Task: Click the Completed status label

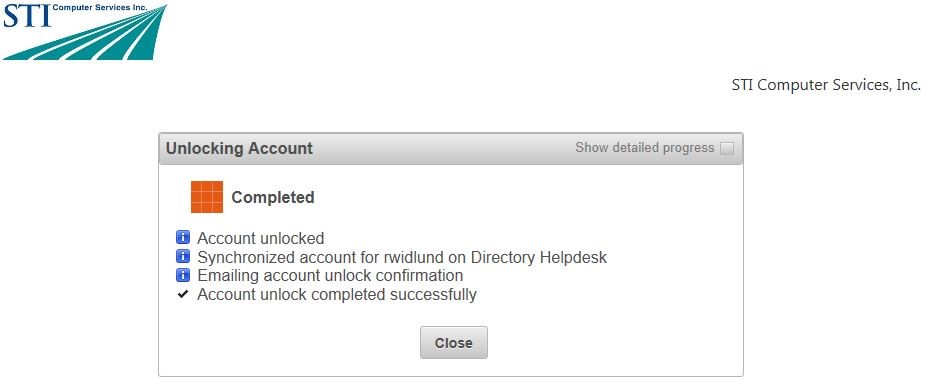Action: click(x=273, y=197)
